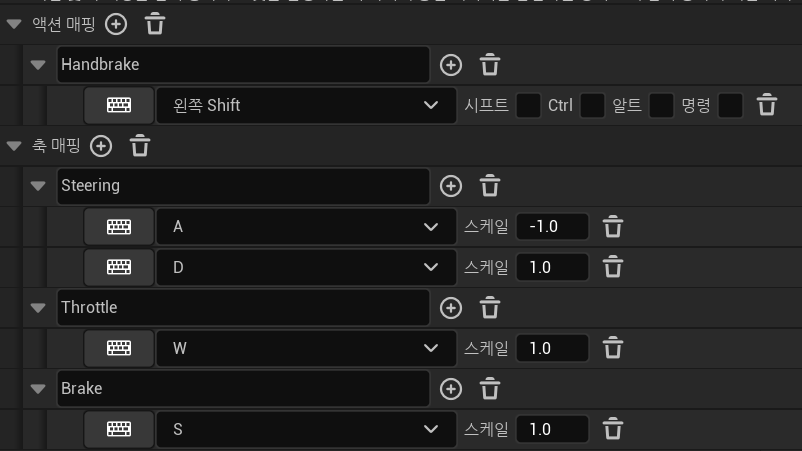Toggle the 명령 modifier checkbox
Image resolution: width=802 pixels, height=451 pixels.
730,105
